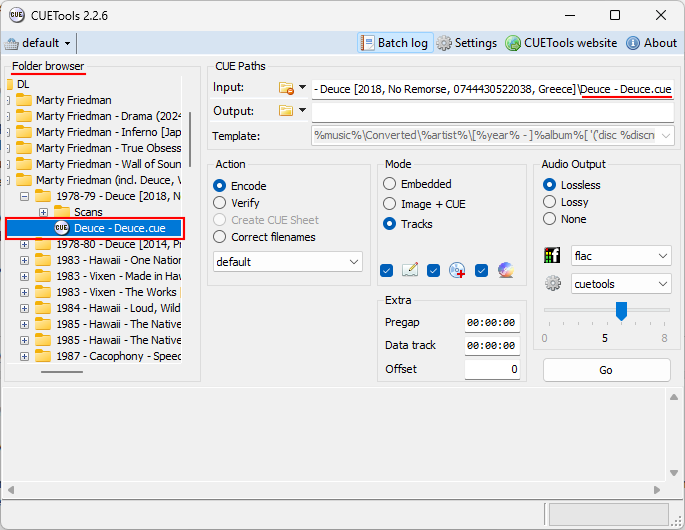Select the Marty Friedman folder
Screen dimensions: 685x530
tap(74, 100)
